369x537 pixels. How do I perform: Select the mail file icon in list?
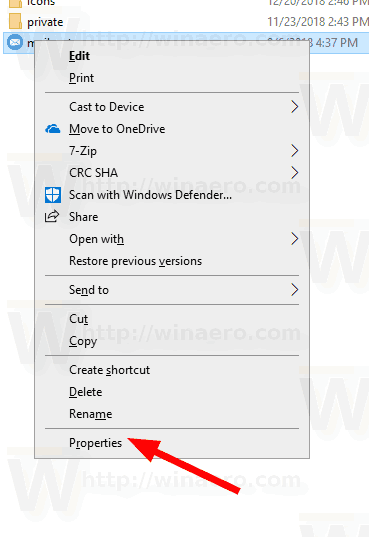[15, 42]
